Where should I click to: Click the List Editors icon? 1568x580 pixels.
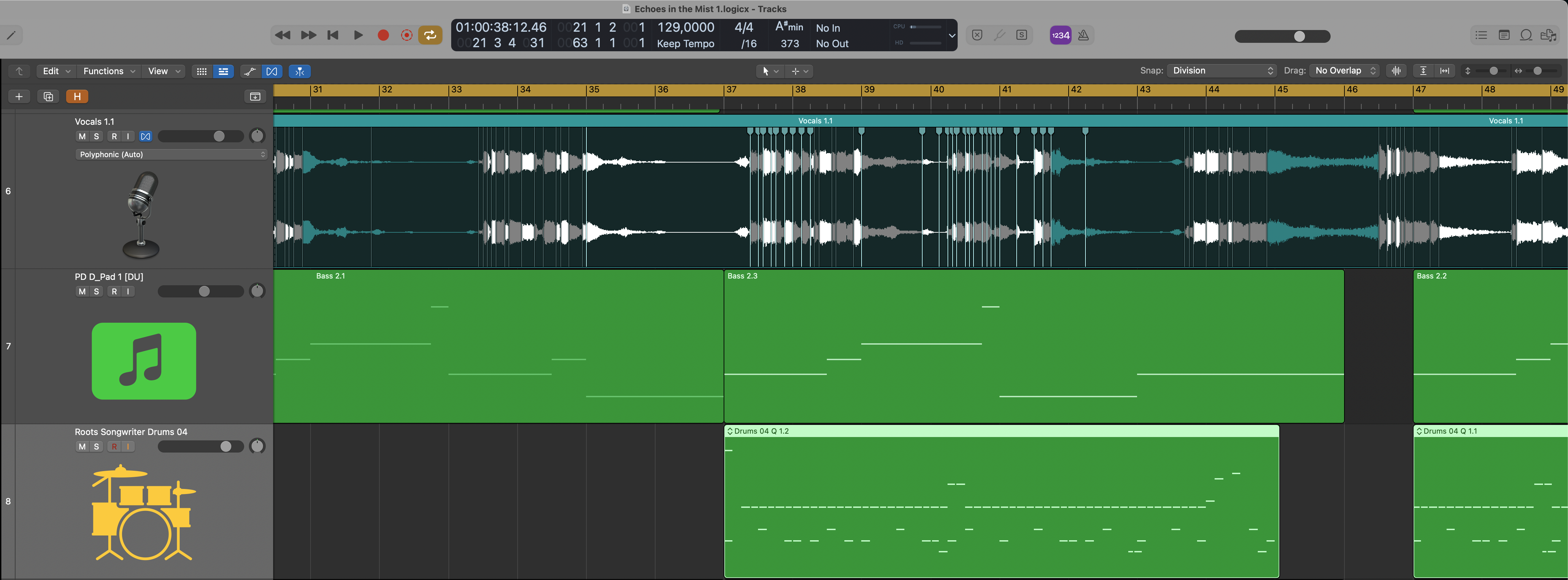[x=1481, y=35]
